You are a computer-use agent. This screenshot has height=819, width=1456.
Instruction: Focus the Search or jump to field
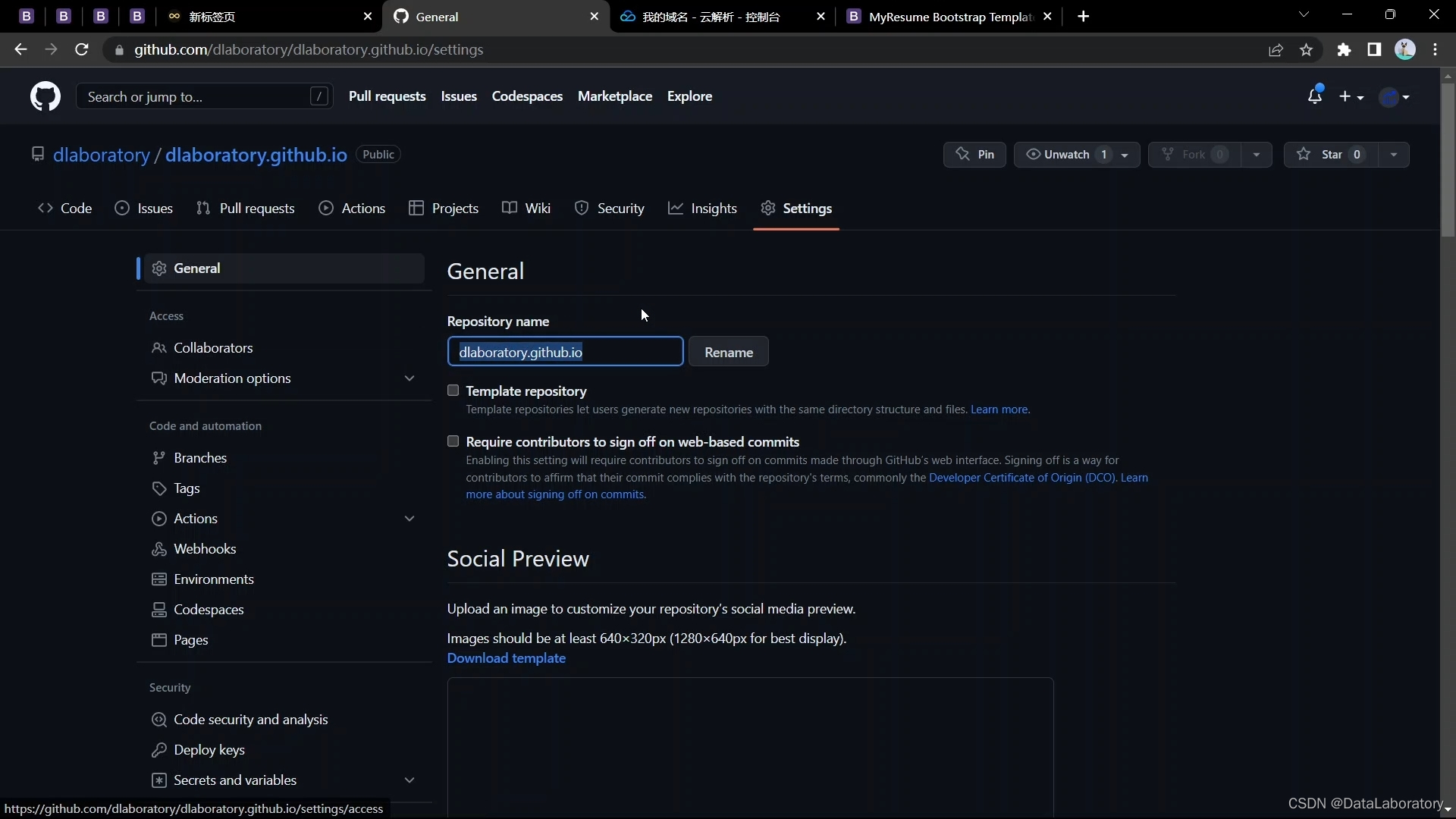[x=205, y=96]
